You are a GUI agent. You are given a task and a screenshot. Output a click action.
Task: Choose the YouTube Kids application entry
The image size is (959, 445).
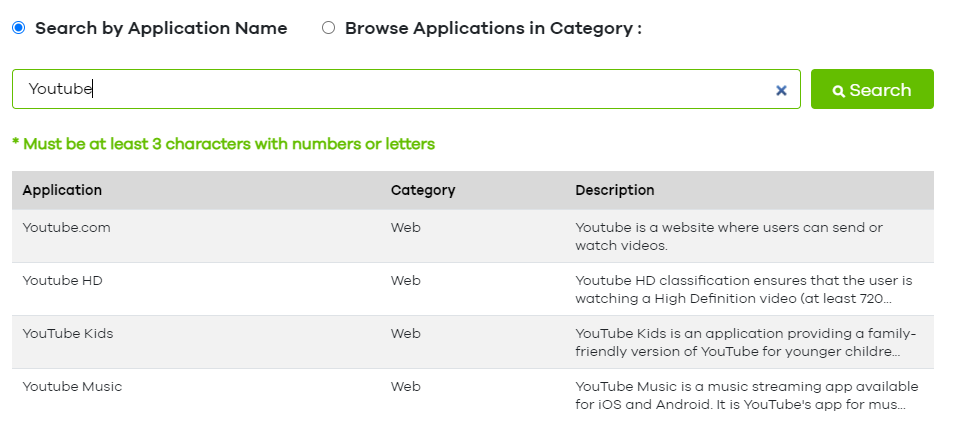[x=68, y=333]
